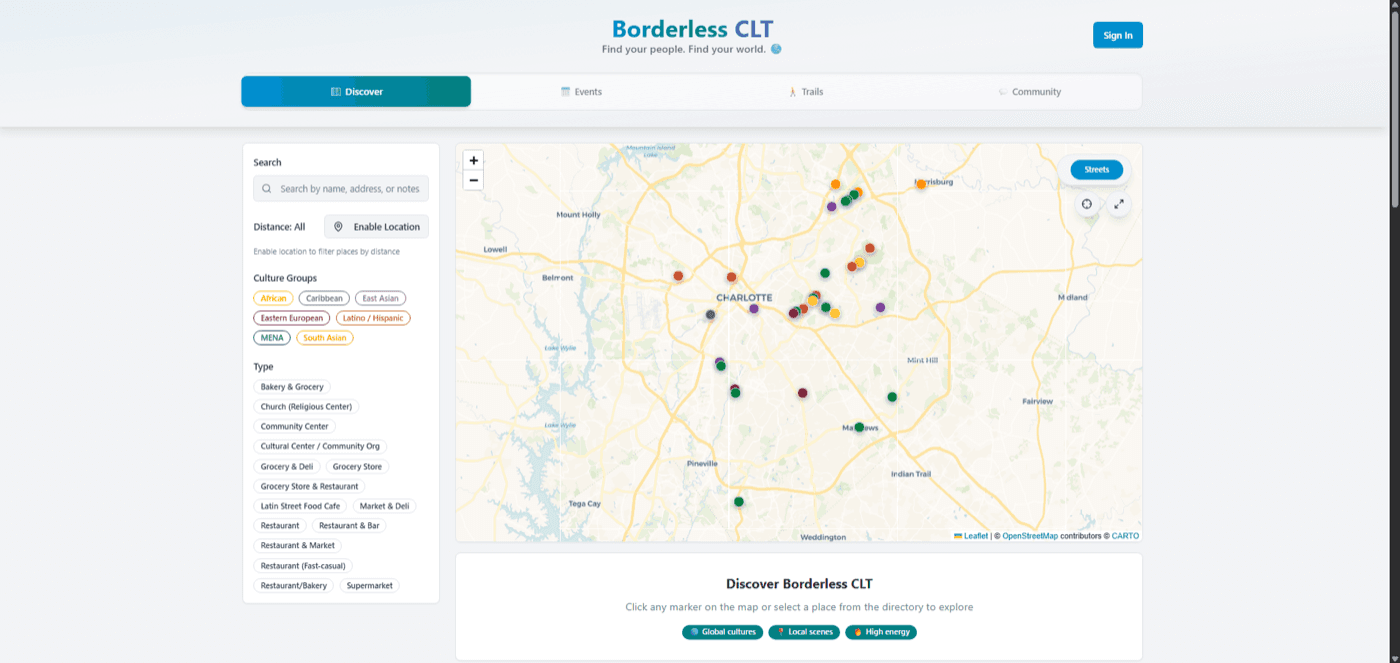The width and height of the screenshot is (1400, 663).
Task: Open the Community tab
Action: [1029, 92]
